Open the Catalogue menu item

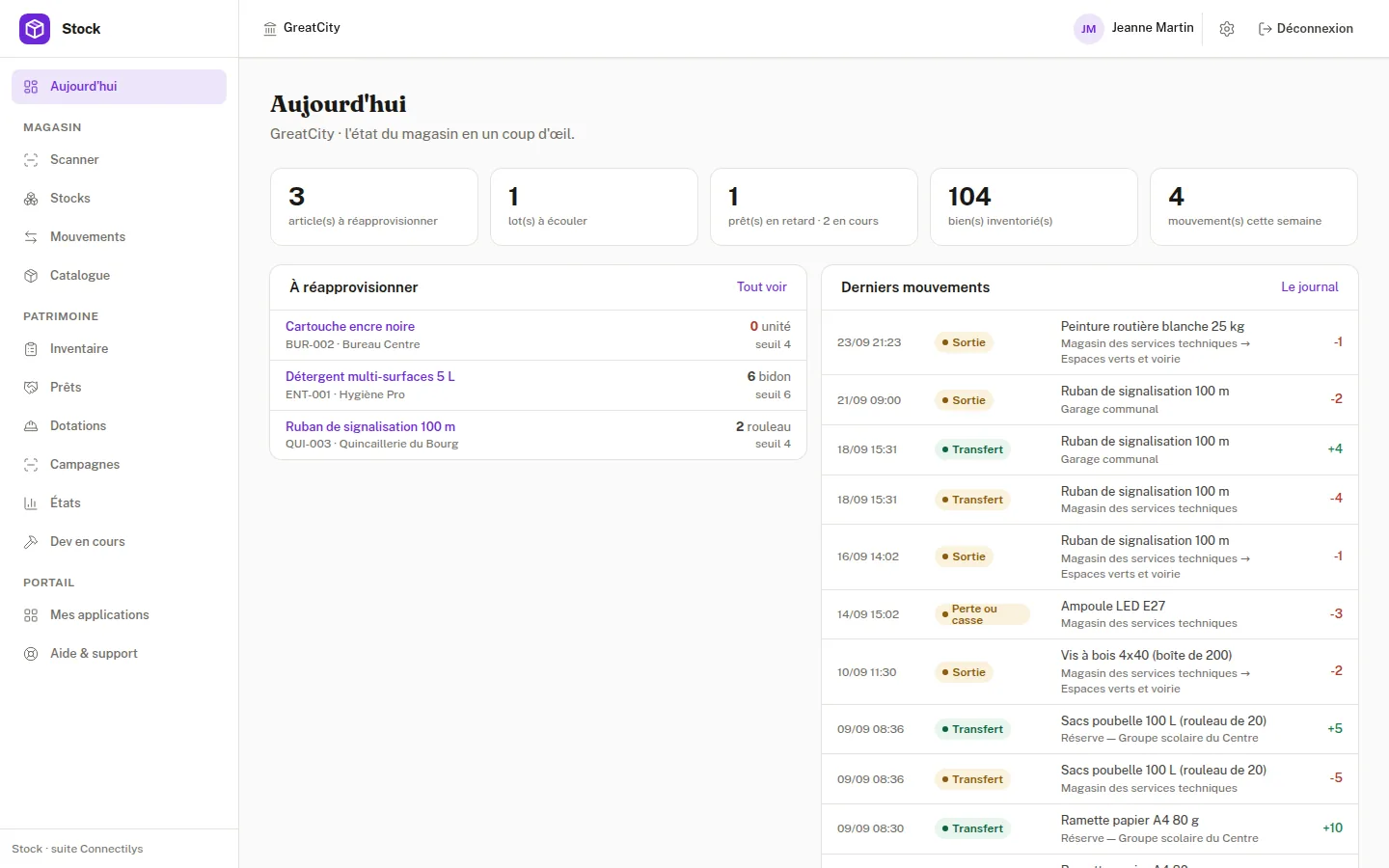(x=119, y=276)
